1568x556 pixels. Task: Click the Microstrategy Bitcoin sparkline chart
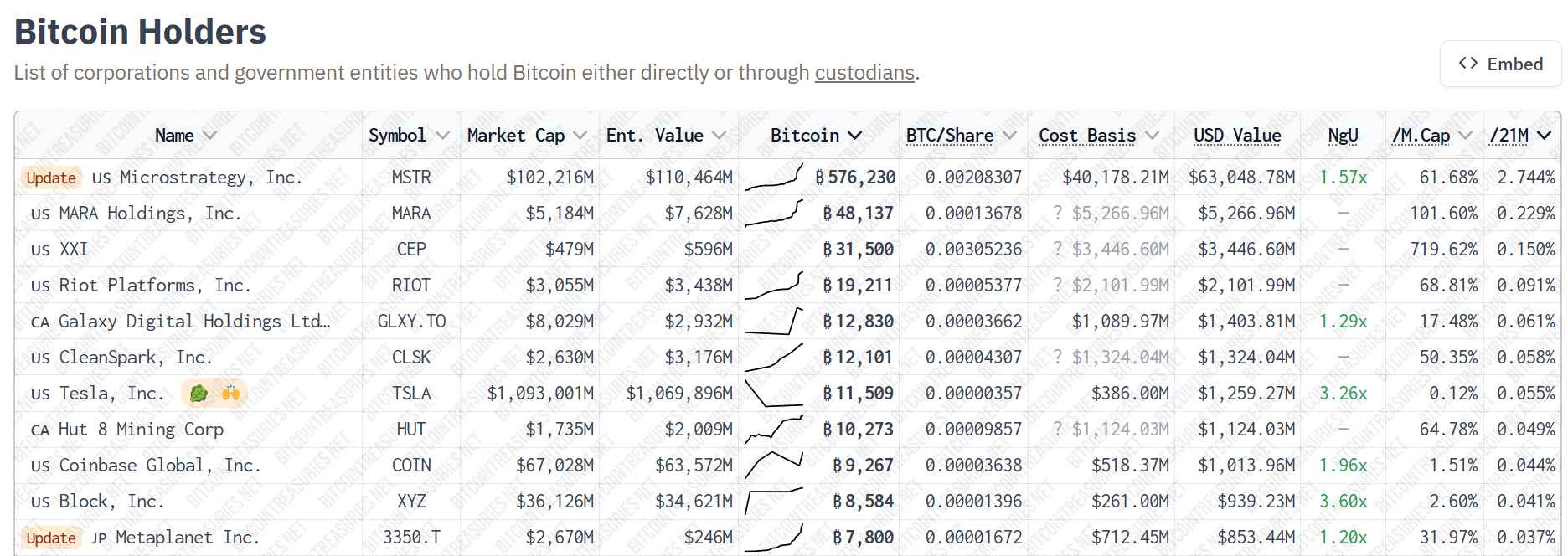pos(773,178)
